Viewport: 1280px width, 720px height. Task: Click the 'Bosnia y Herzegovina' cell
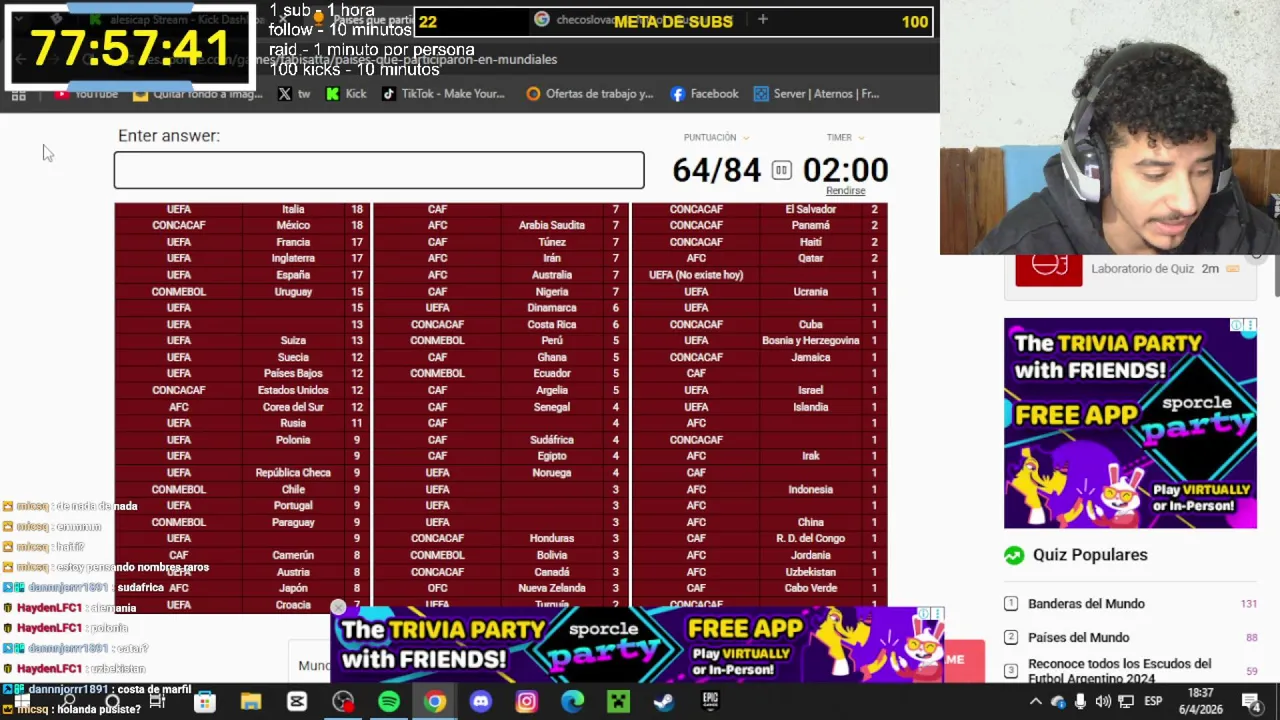811,341
